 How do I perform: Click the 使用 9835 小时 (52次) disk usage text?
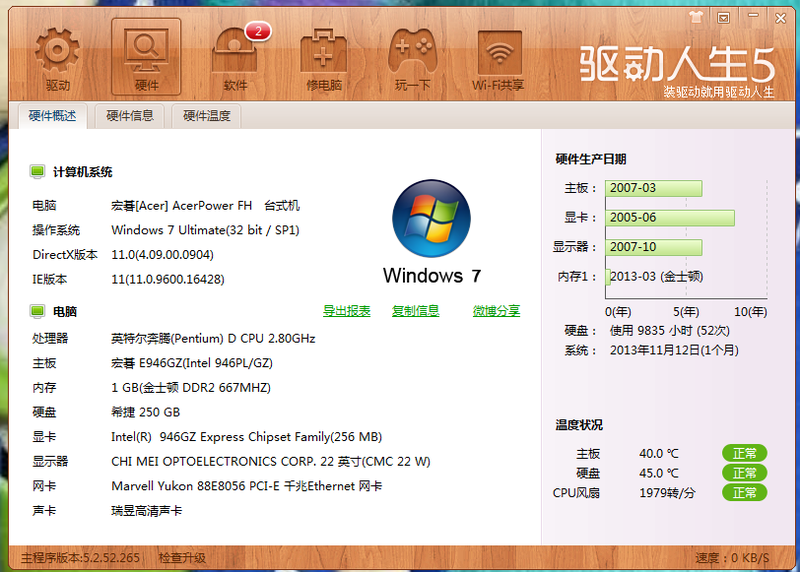tap(670, 331)
